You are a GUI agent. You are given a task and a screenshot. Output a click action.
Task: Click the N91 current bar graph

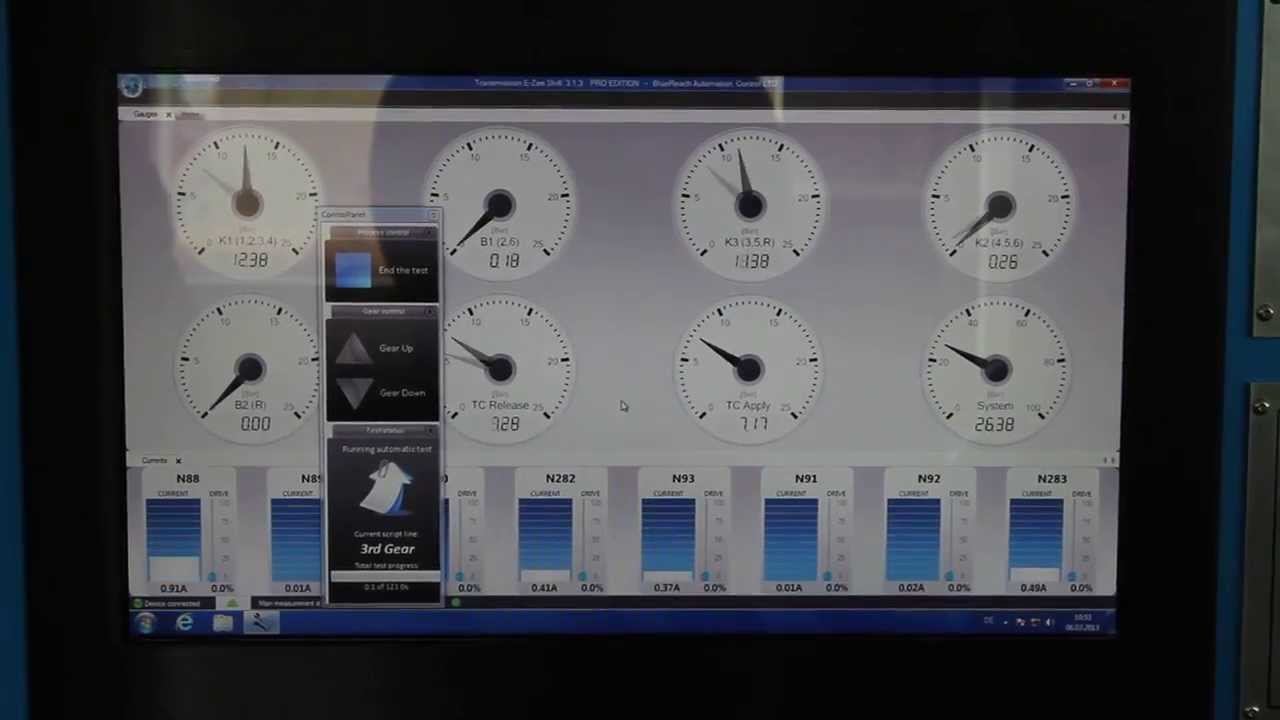click(790, 540)
